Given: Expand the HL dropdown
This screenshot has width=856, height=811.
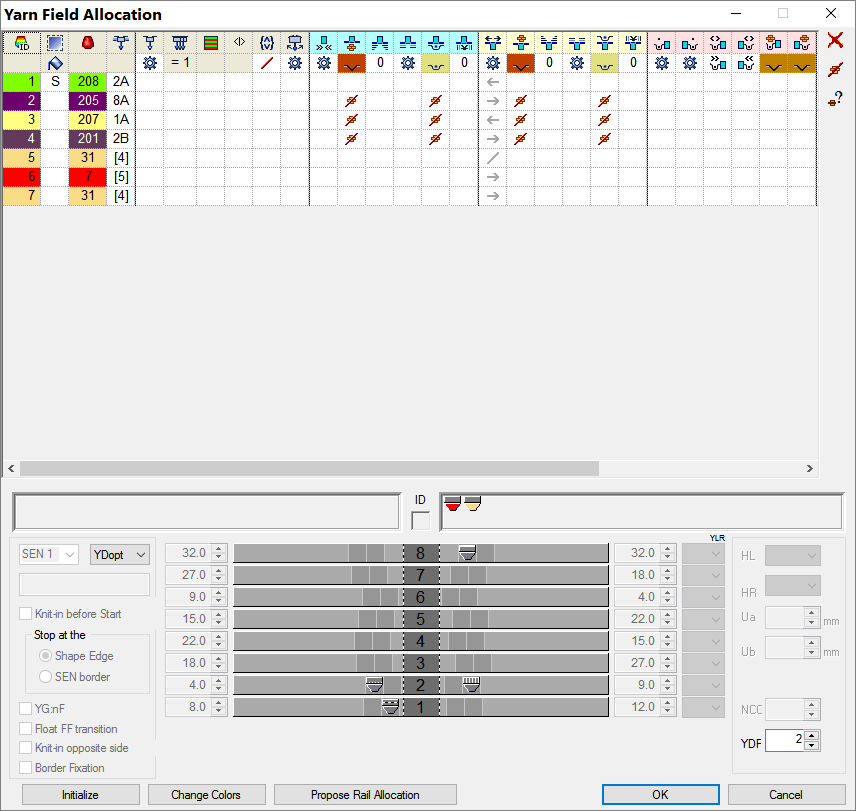Looking at the screenshot, I should coord(792,556).
